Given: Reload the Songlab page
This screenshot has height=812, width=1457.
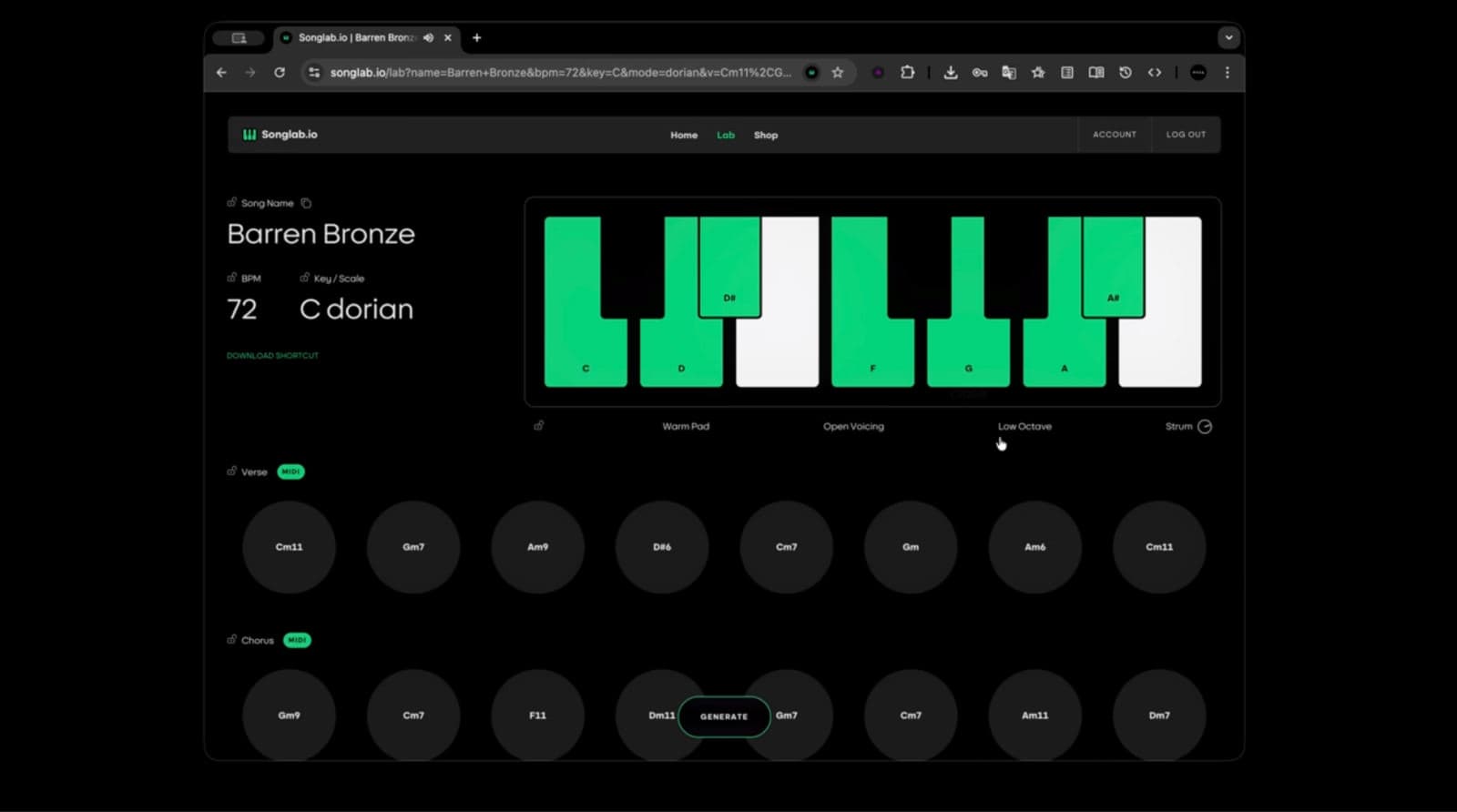Looking at the screenshot, I should tap(280, 73).
